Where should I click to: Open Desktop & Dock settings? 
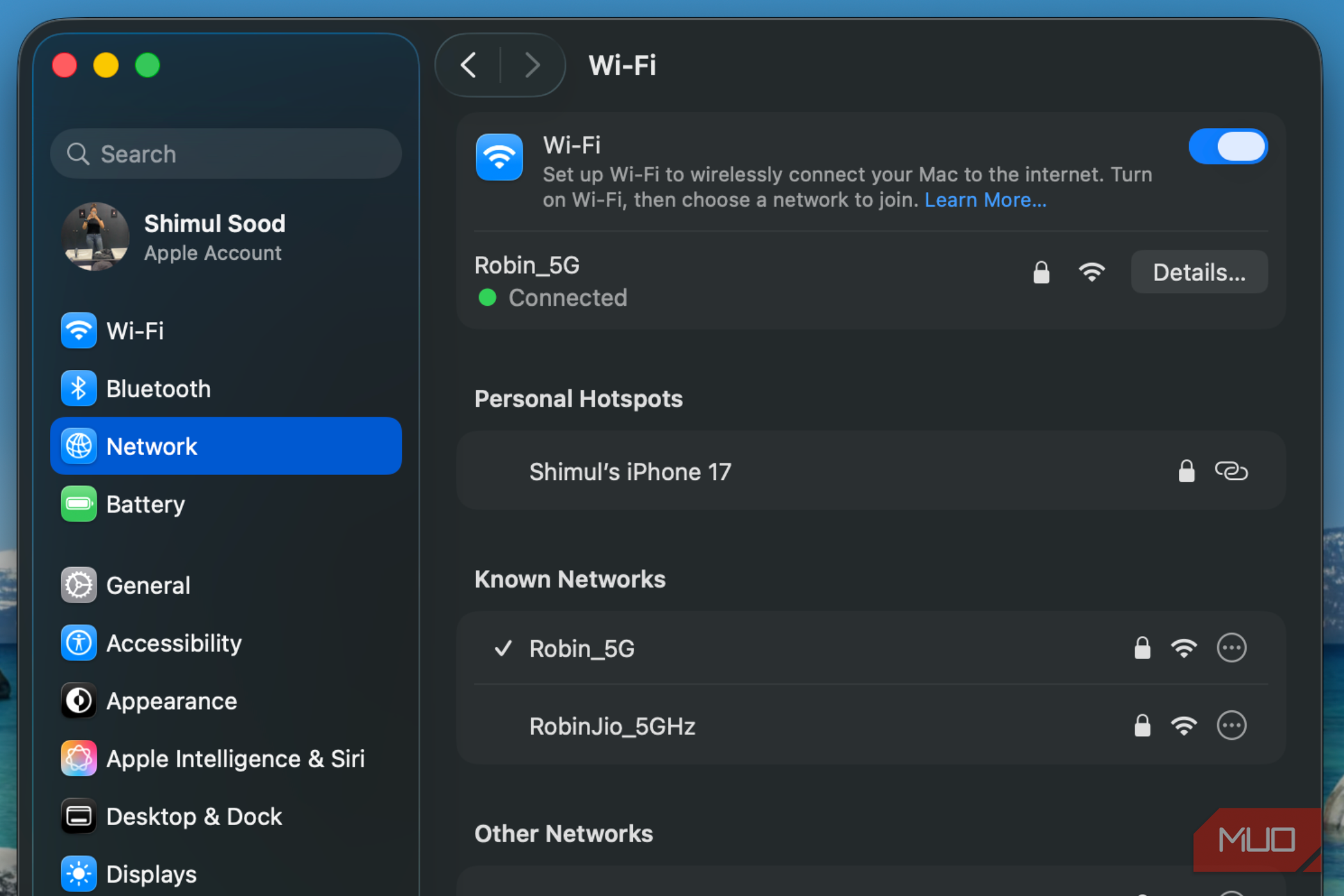[x=226, y=817]
